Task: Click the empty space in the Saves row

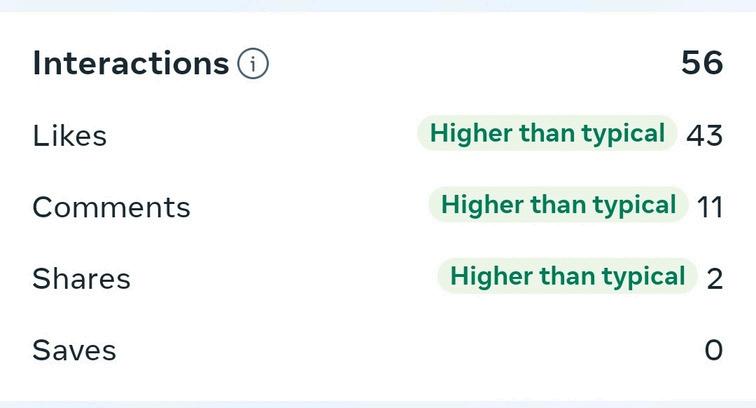Action: [410, 350]
